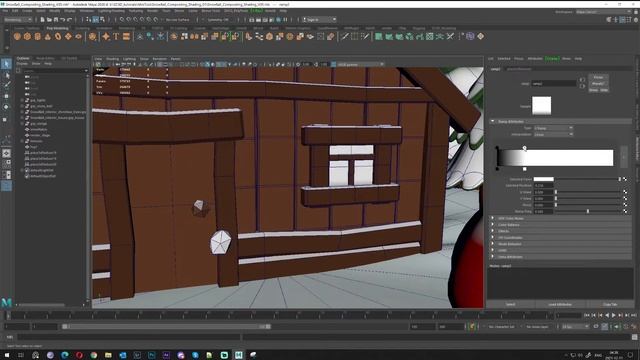Click checker map button for Selected Color
This screenshot has width=640, height=360.
point(625,179)
